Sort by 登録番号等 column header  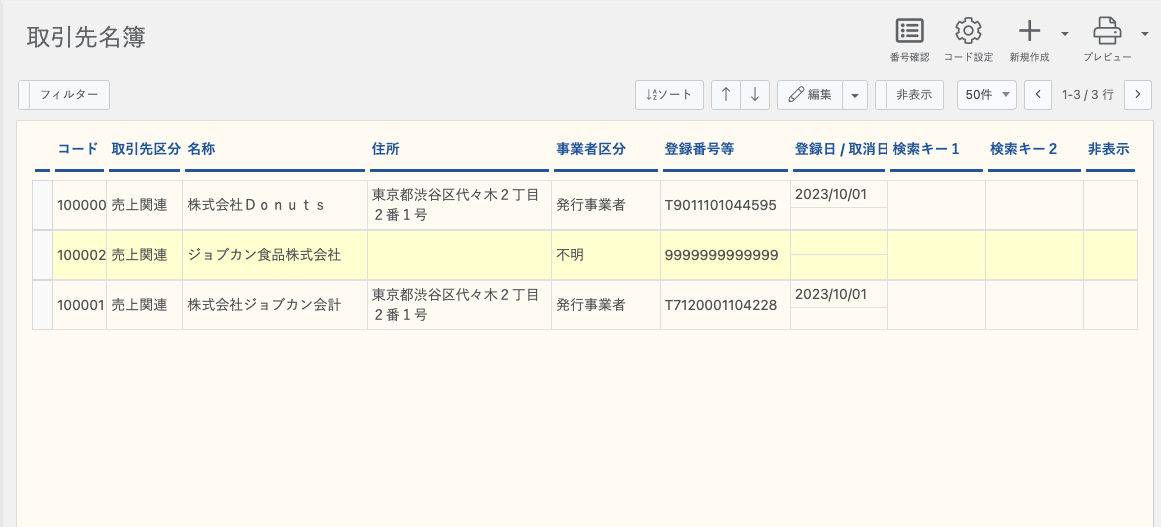(x=699, y=149)
